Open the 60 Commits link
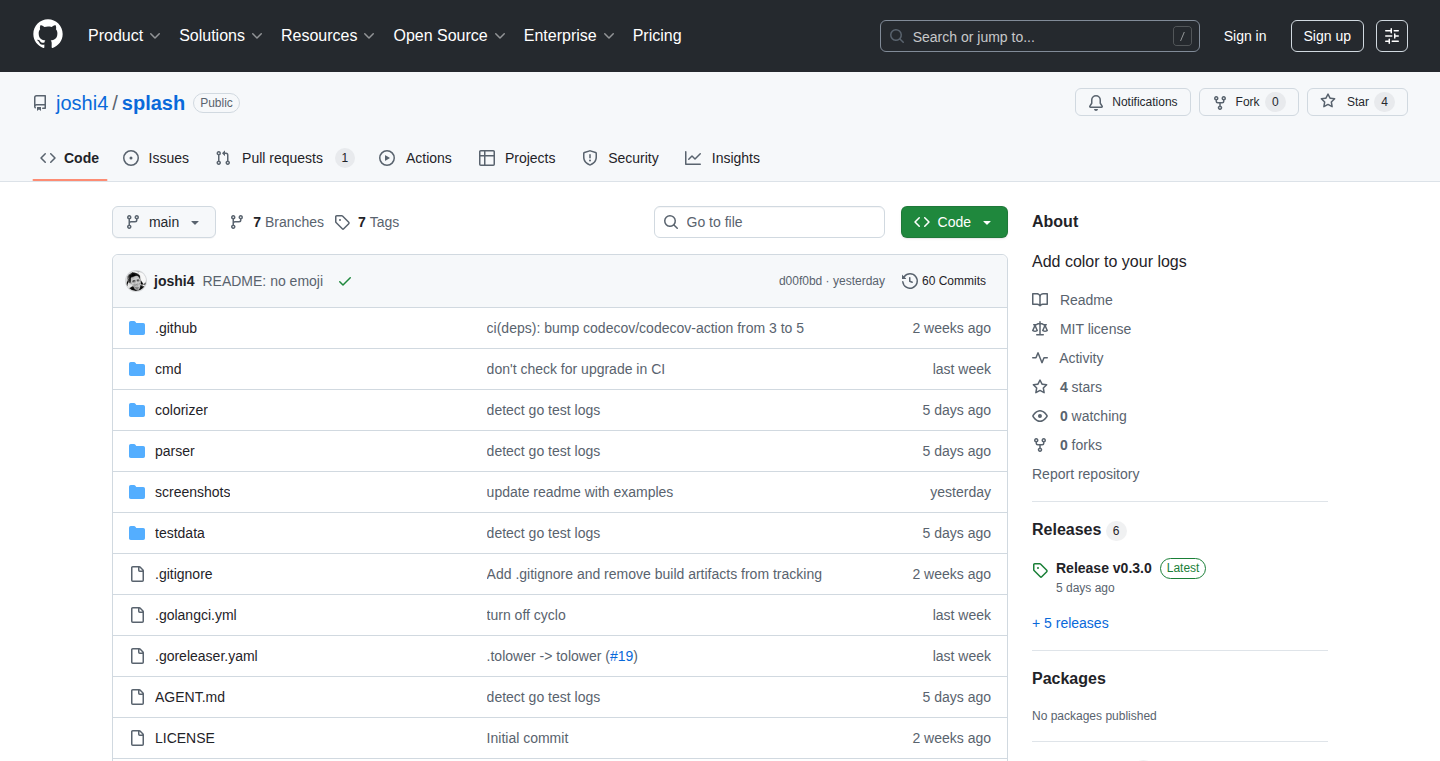The width and height of the screenshot is (1440, 761). (944, 281)
